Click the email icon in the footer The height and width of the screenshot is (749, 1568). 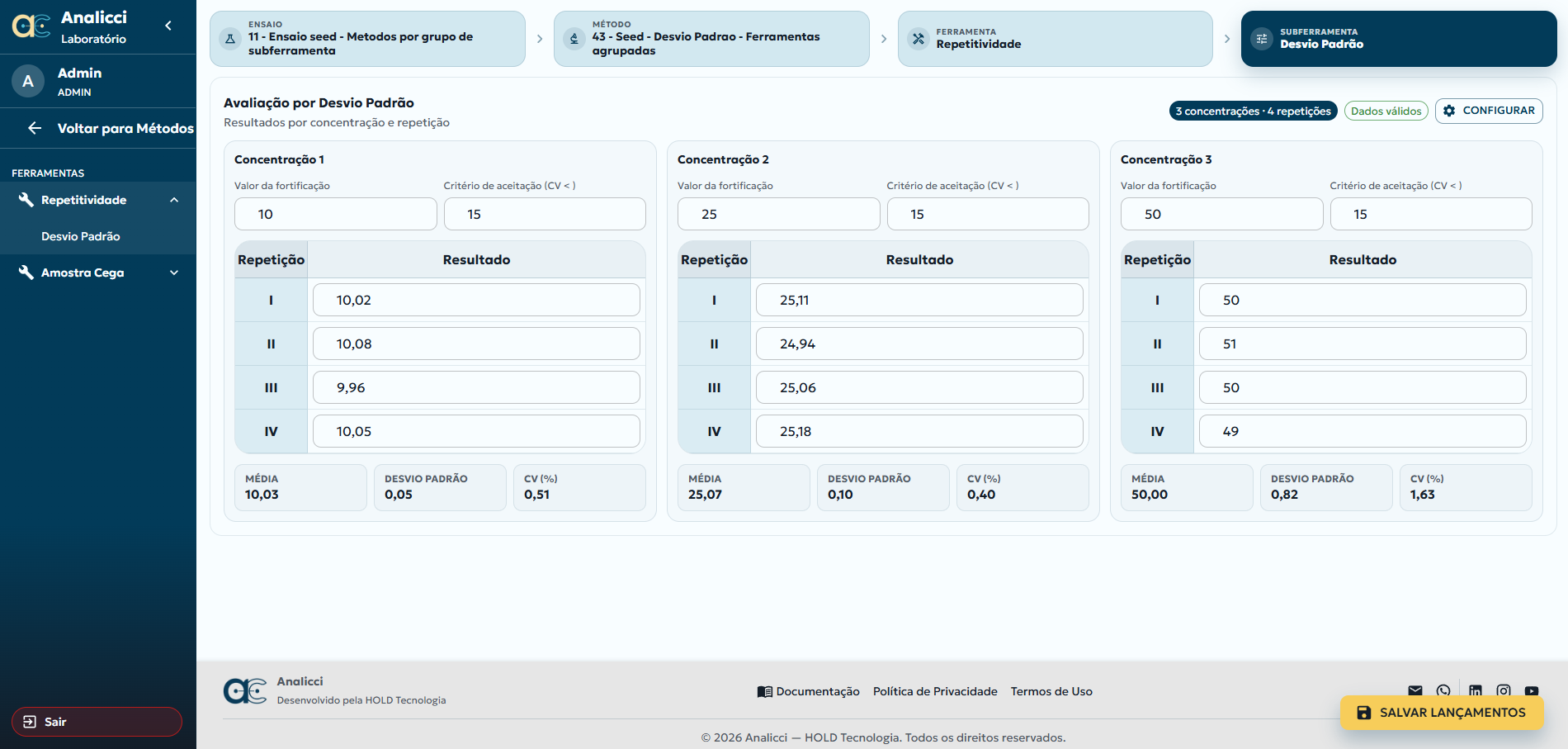pyautogui.click(x=1415, y=691)
